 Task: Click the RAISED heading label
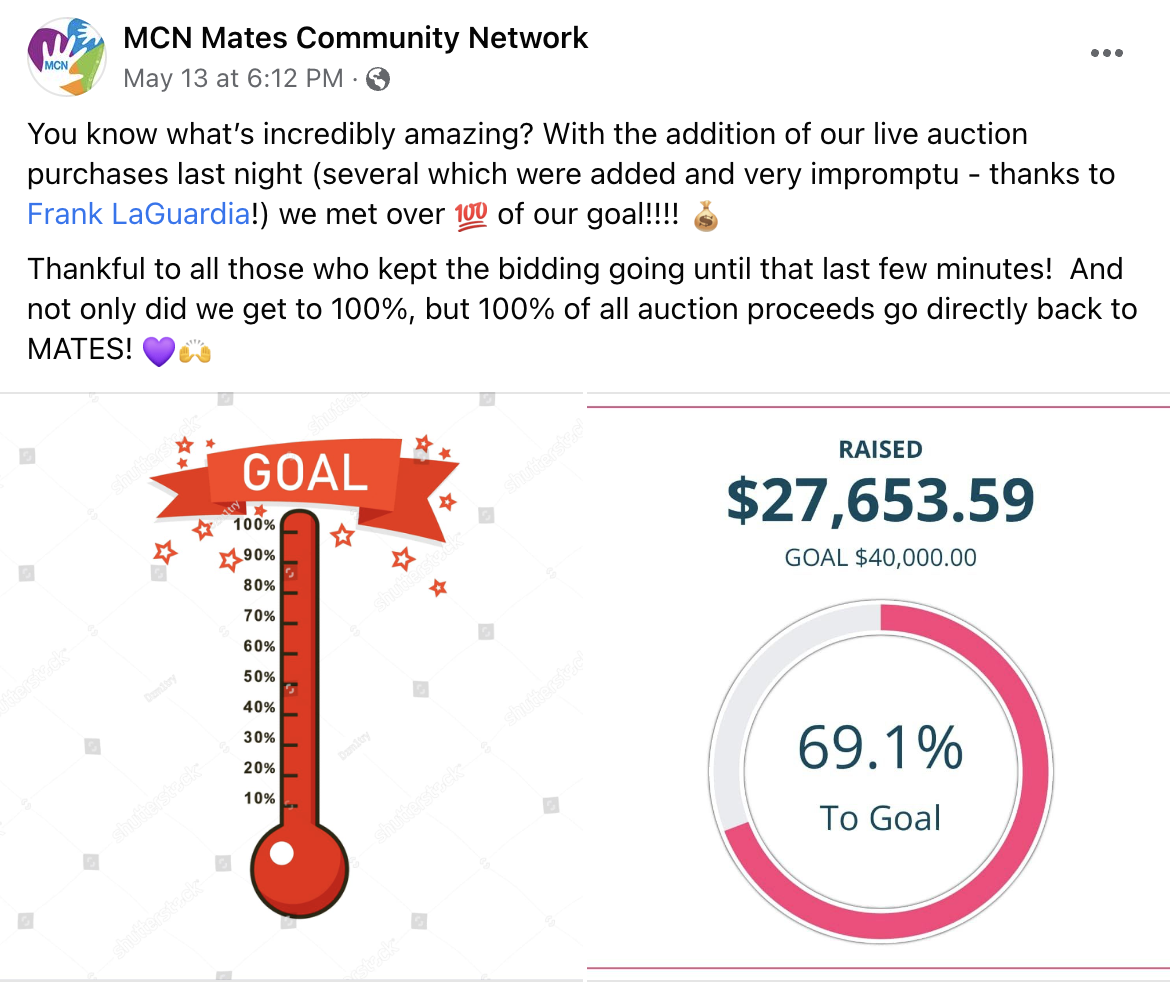point(880,450)
